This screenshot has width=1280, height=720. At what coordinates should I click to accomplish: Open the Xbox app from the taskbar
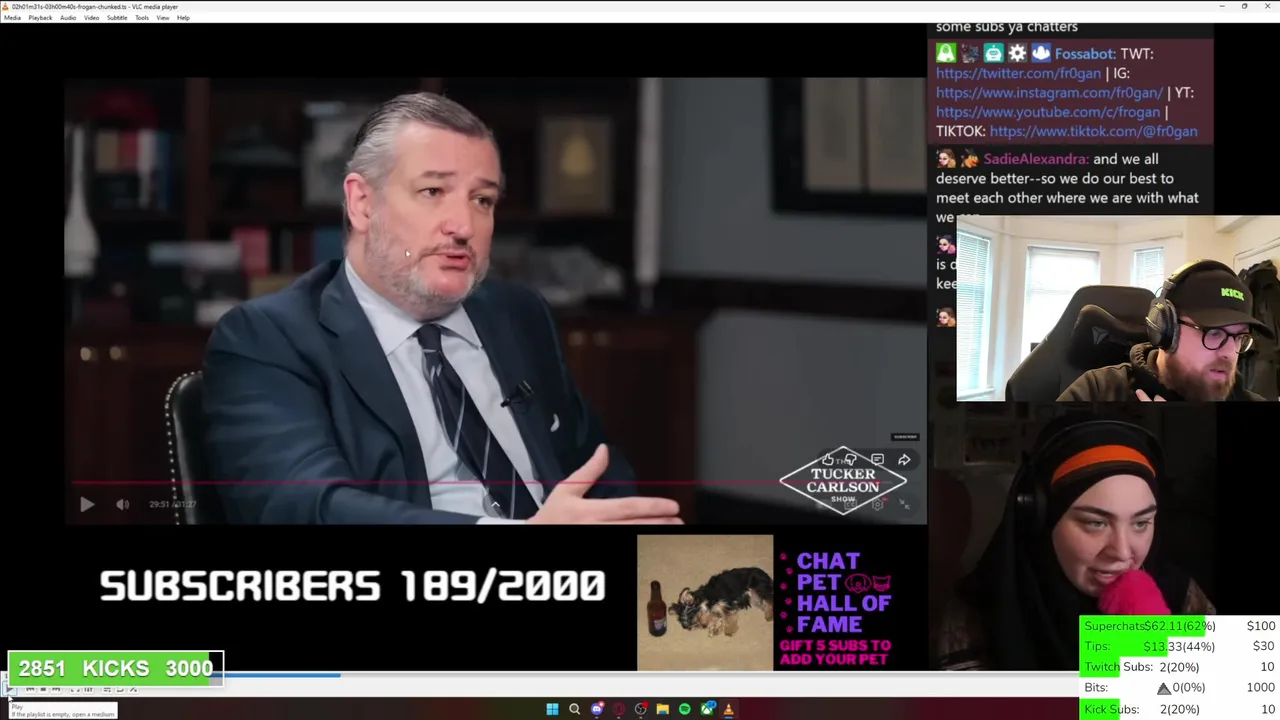pos(708,709)
